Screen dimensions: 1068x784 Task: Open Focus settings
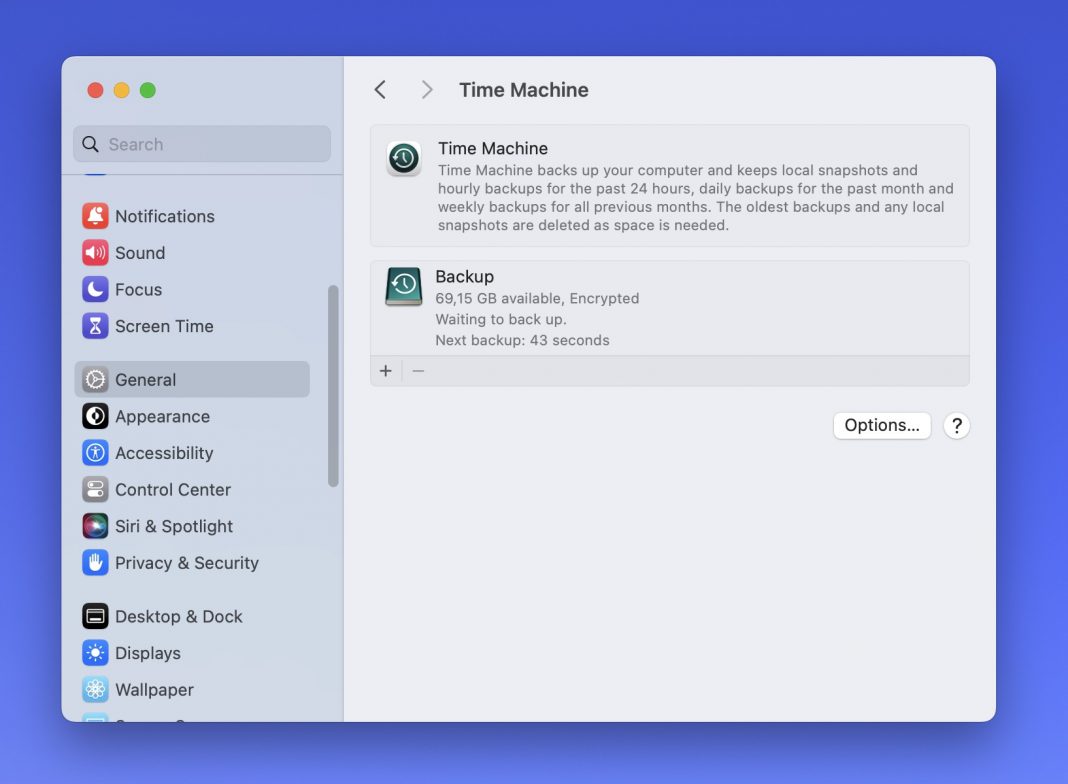(137, 290)
